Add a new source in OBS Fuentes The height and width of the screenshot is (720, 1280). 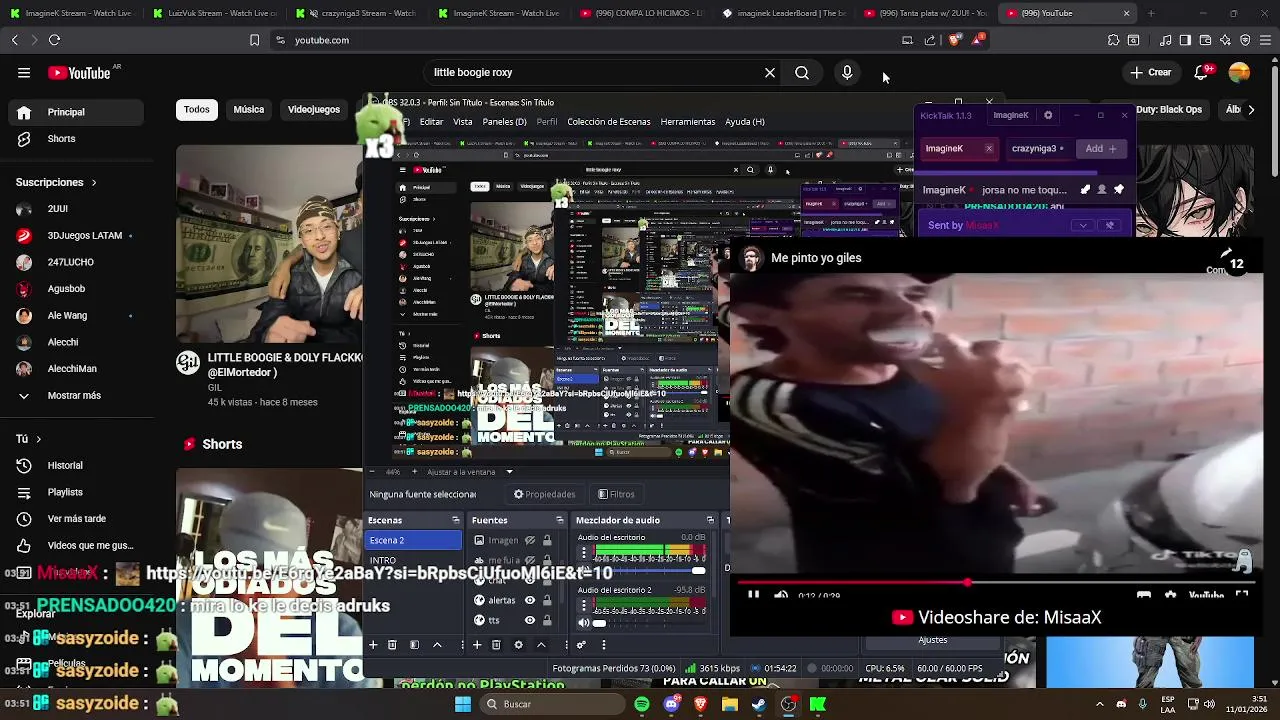point(477,645)
